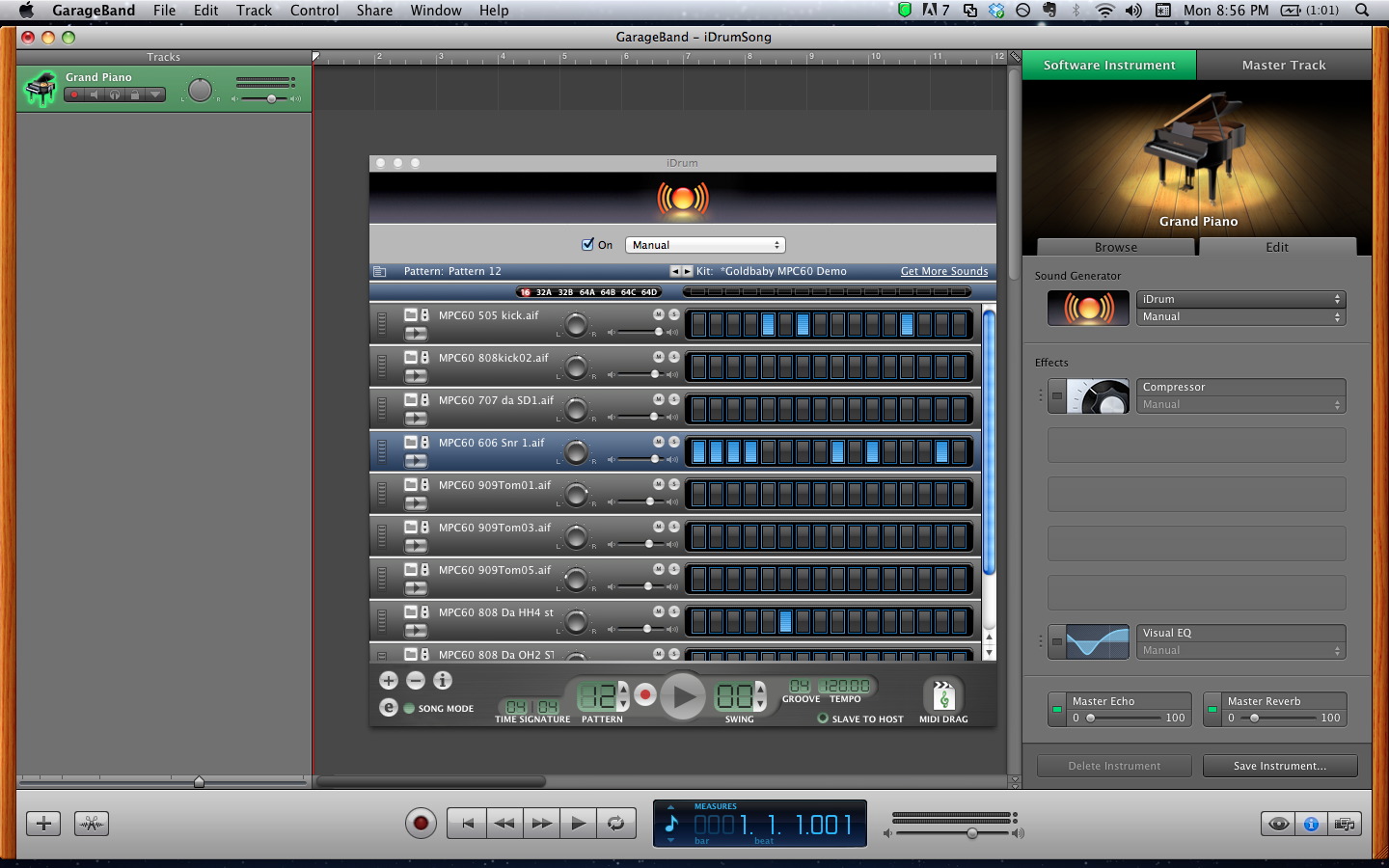Screen dimensions: 1389x868
Task: Click the add new track plus button
Action: coord(43,823)
